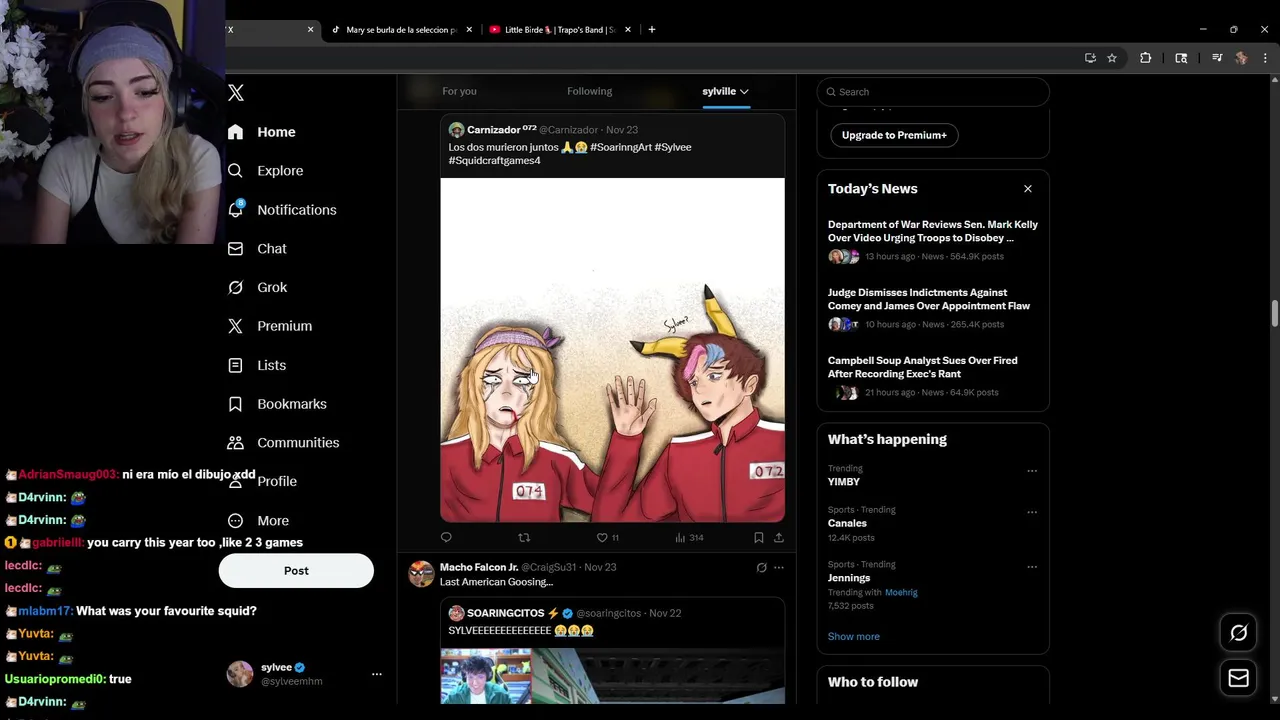Open the Premium page in sidebar
The image size is (1280, 720).
270,326
